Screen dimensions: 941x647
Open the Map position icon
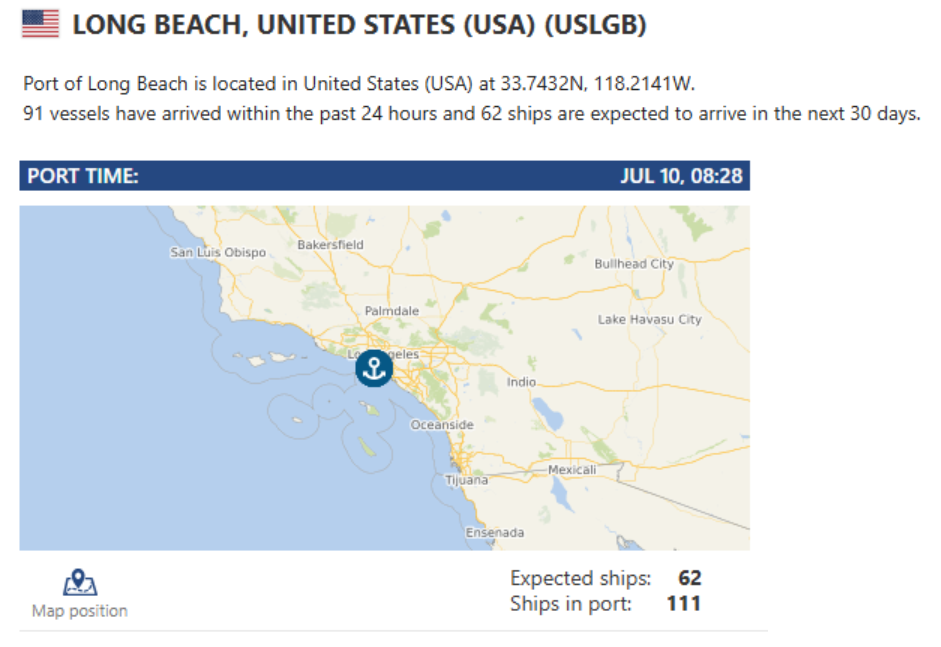coord(80,582)
